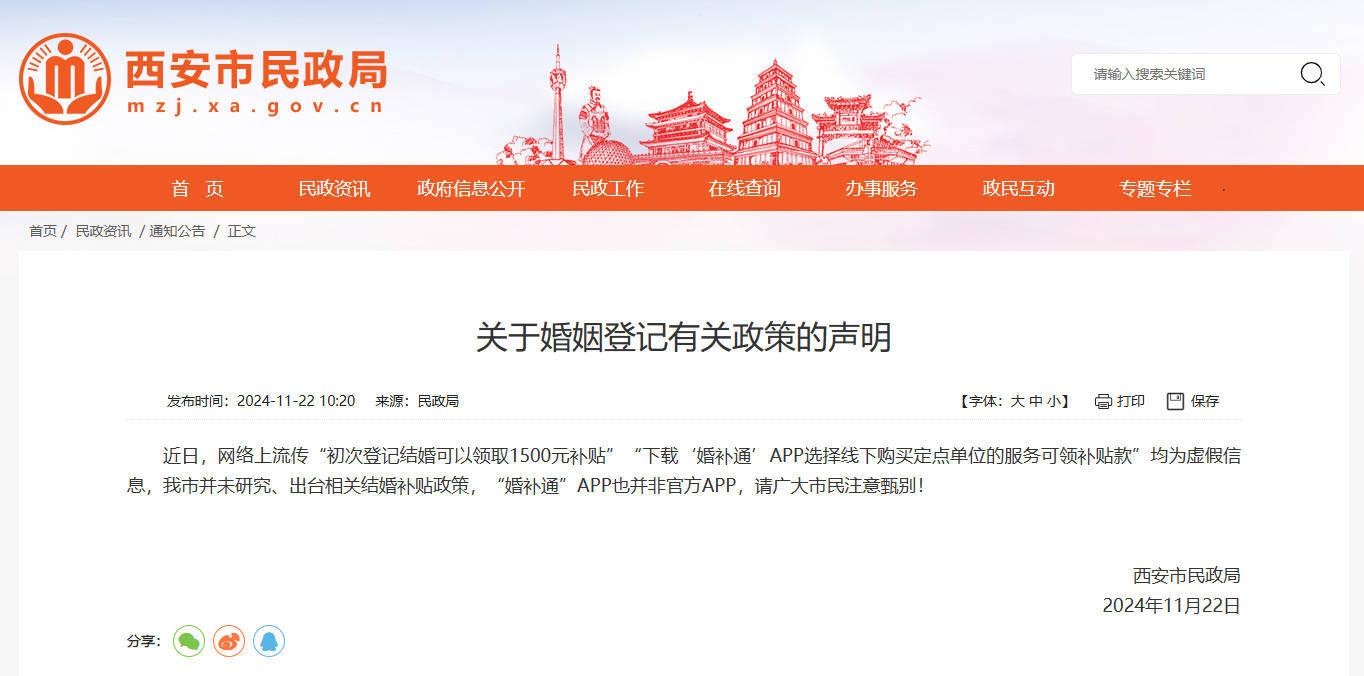Click the search magnifier icon
This screenshot has width=1364, height=676.
point(1311,74)
